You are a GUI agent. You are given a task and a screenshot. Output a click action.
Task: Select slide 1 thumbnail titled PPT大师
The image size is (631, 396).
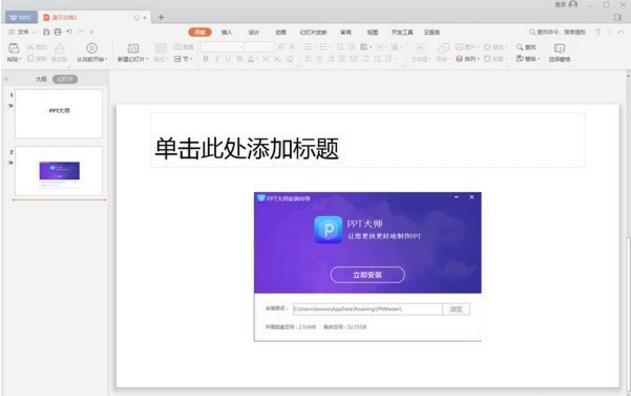pos(59,113)
